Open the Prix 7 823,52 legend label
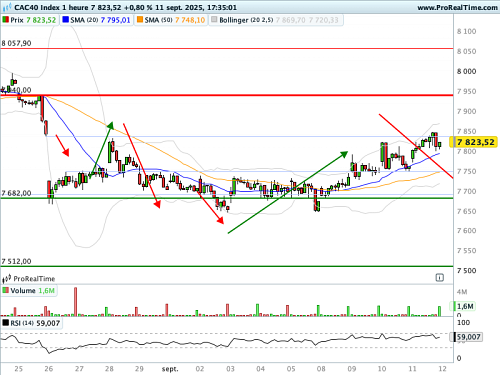This screenshot has width=500, height=375. pos(30,20)
